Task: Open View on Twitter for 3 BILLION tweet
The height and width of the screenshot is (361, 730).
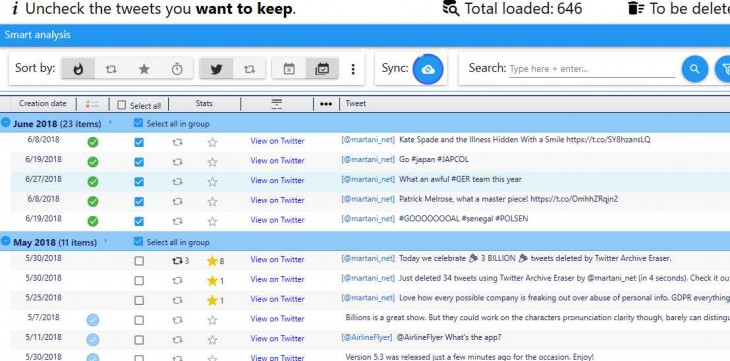Action: pos(277,259)
